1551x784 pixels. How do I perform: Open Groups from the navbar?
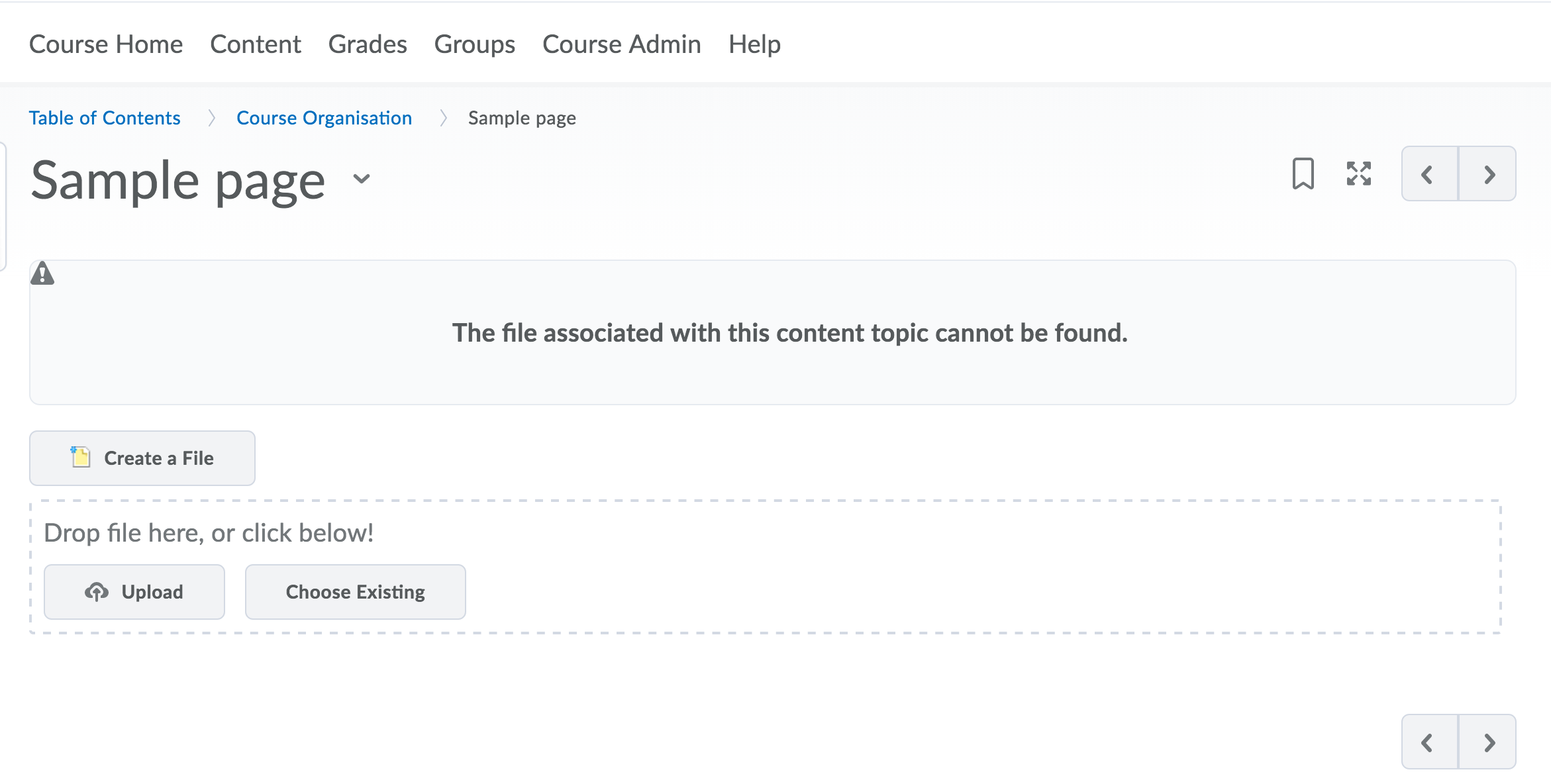tap(474, 44)
